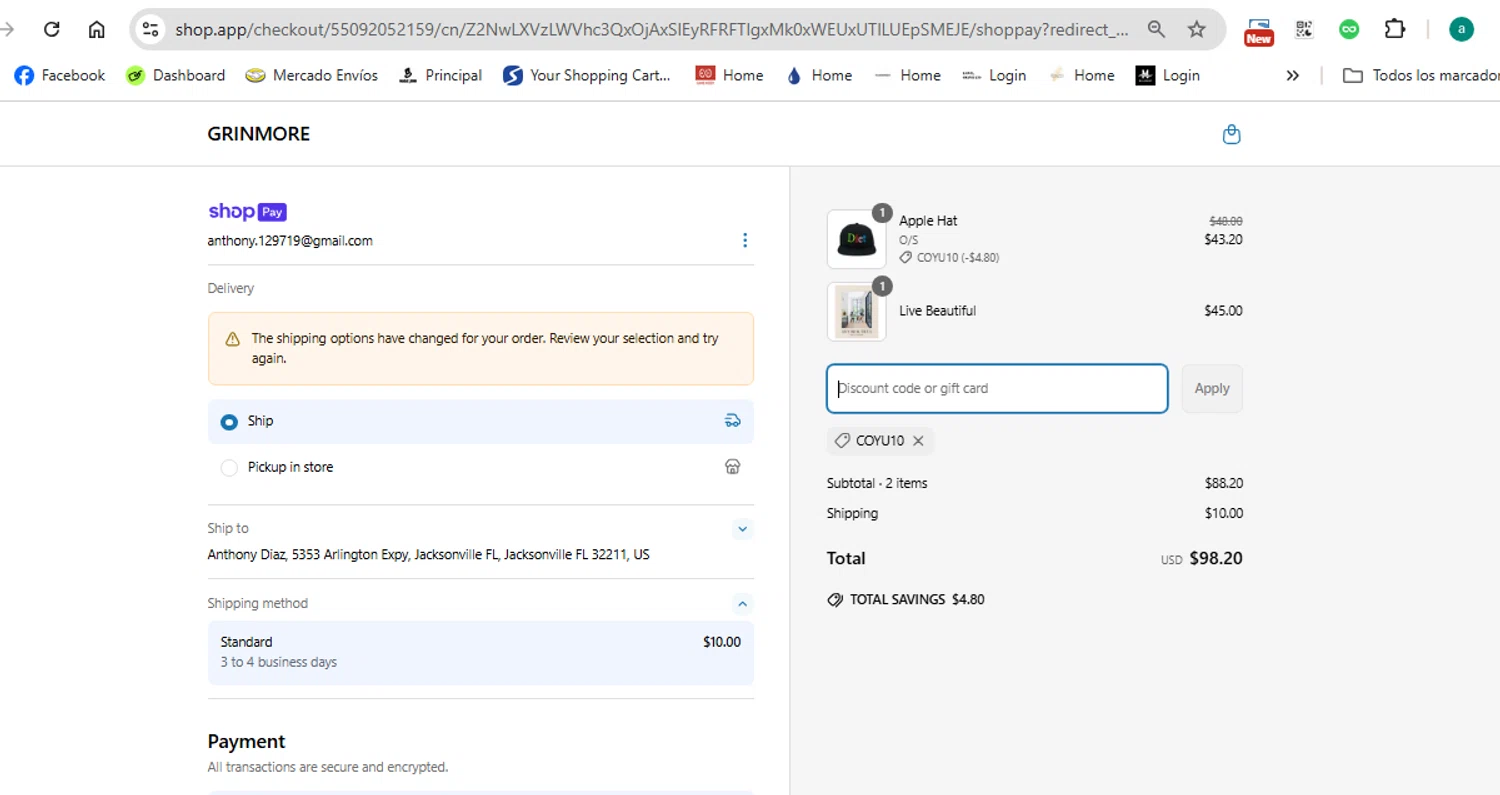Click the Apple Hat price $43.20
This screenshot has width=1500, height=795.
pos(1223,239)
